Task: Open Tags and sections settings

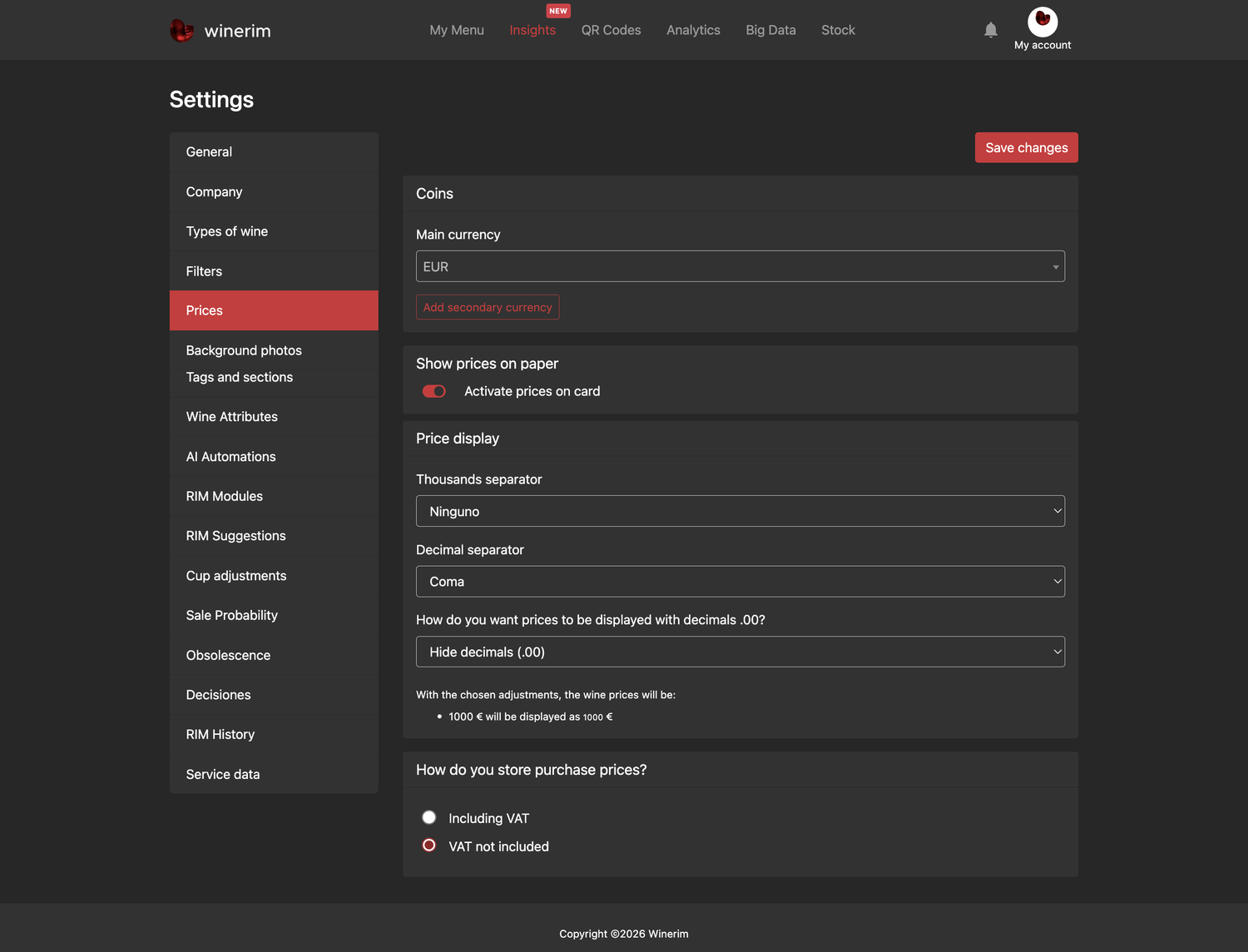Action: [274, 377]
